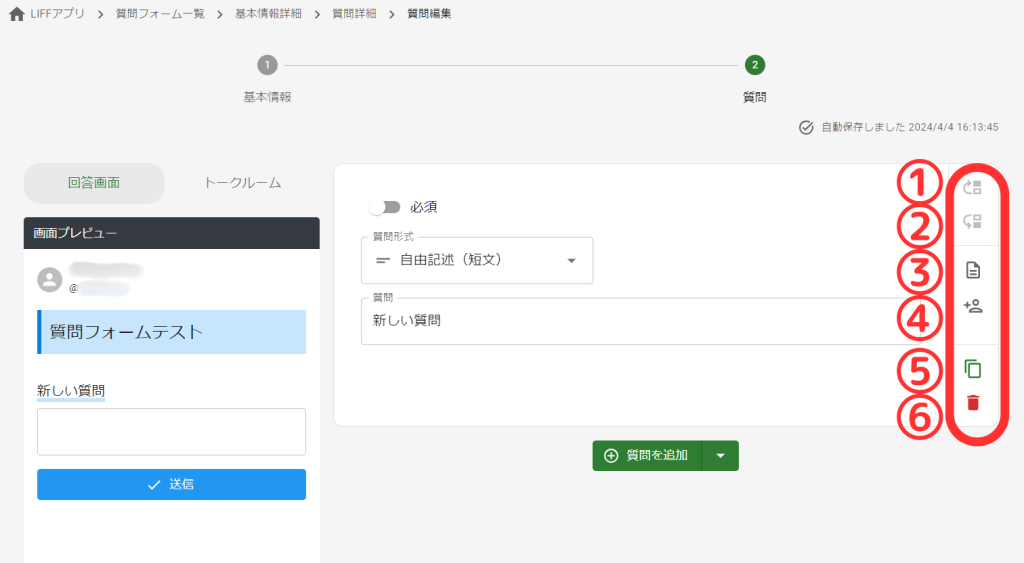Switch to the 回答画面 tab
The height and width of the screenshot is (563, 1024).
pos(94,183)
